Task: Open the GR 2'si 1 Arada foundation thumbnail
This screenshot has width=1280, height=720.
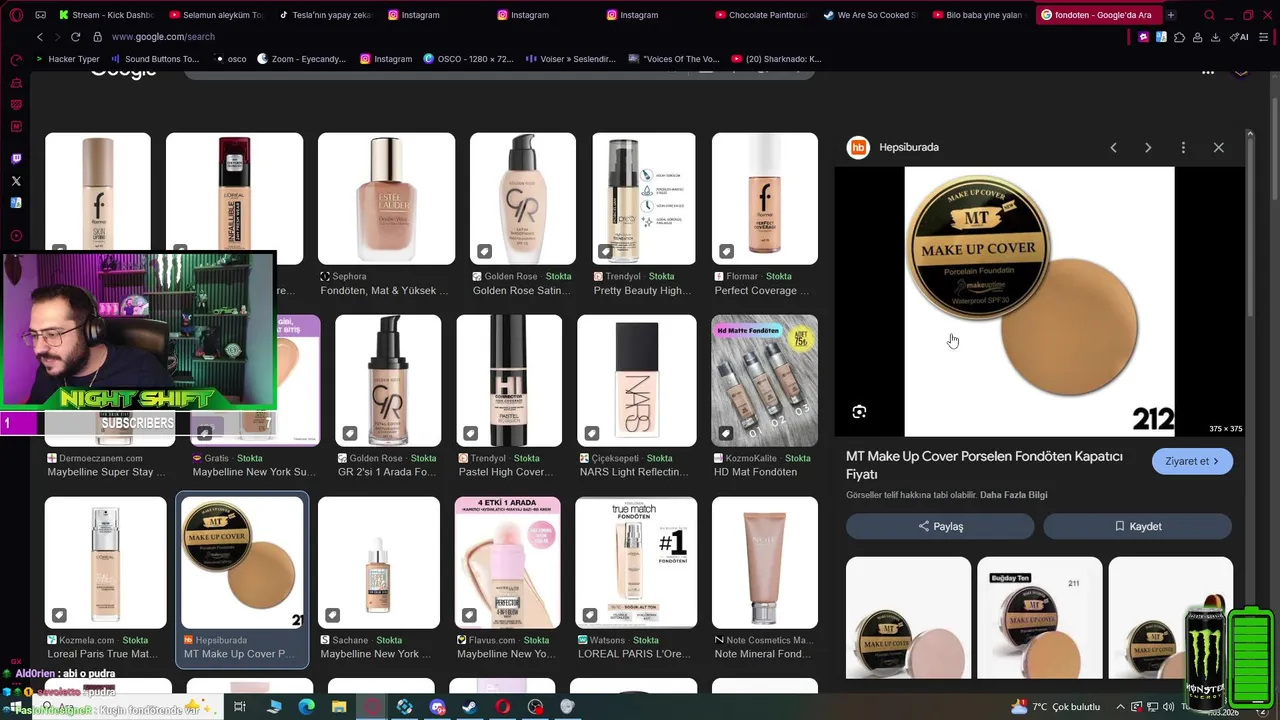Action: (x=388, y=380)
